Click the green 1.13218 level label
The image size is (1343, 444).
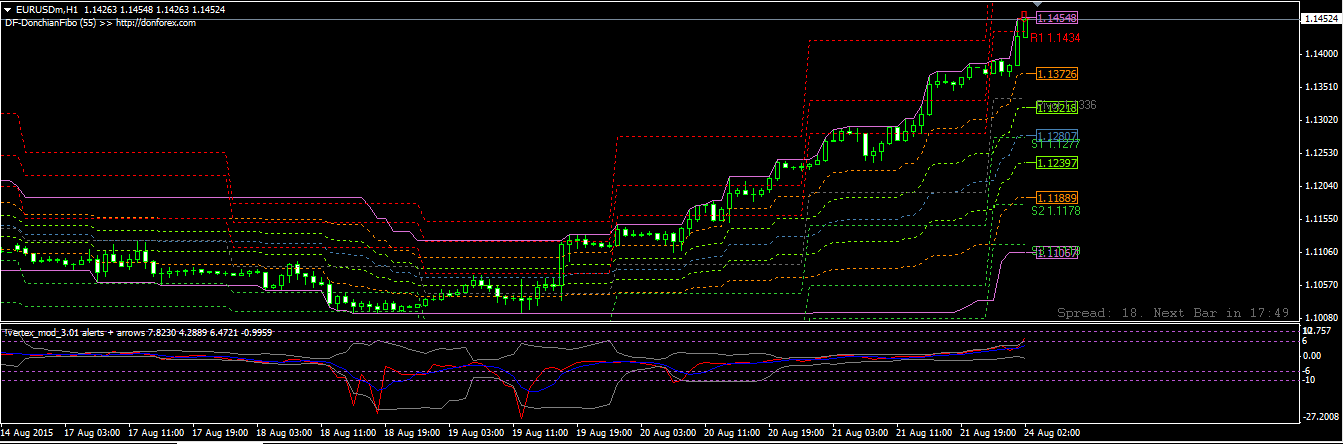tap(1055, 107)
